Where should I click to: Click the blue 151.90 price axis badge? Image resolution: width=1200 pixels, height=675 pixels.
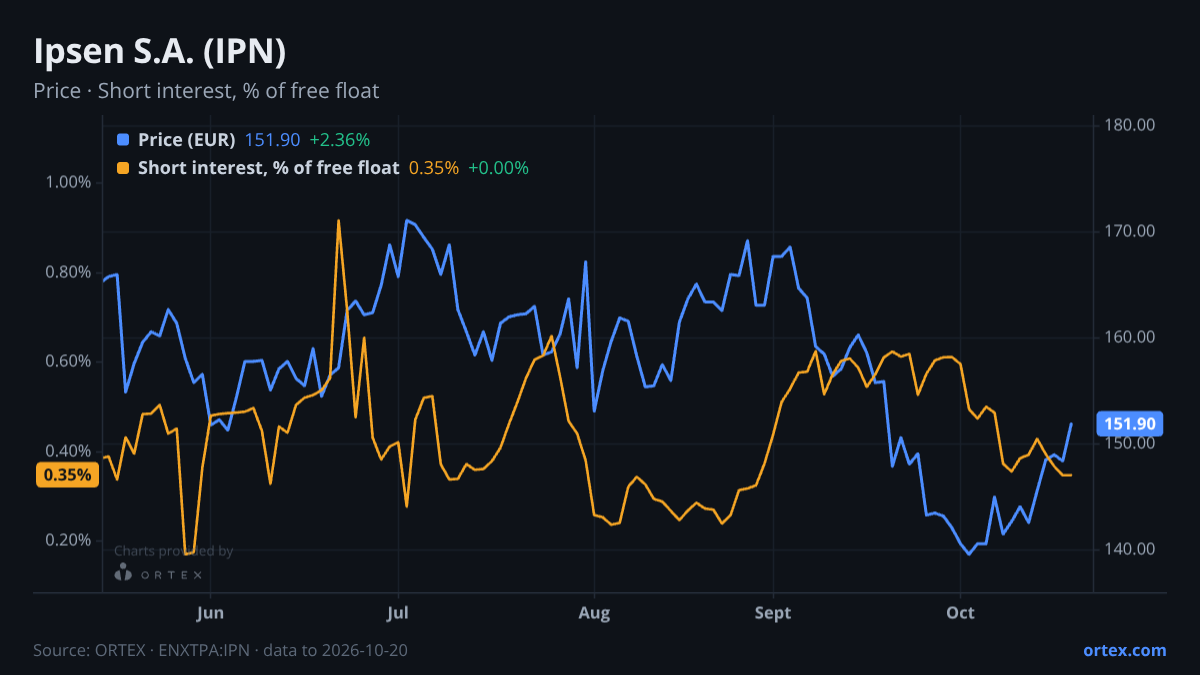tap(1130, 424)
